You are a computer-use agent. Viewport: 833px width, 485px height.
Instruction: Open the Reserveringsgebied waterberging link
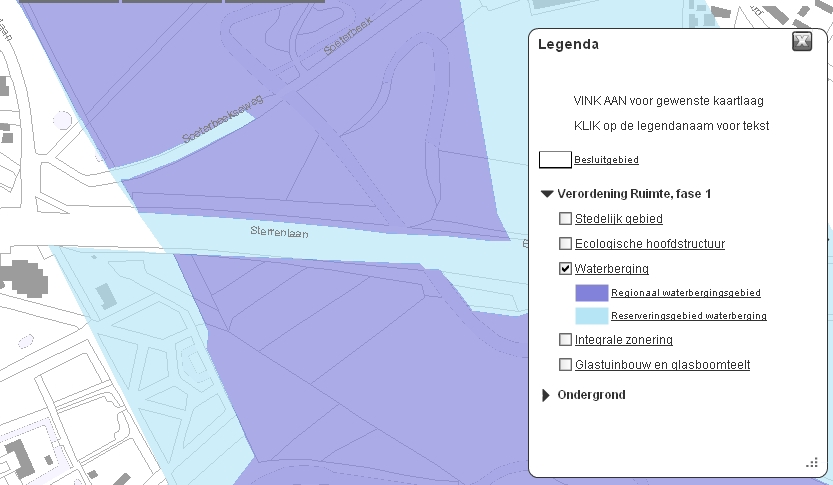coord(688,316)
